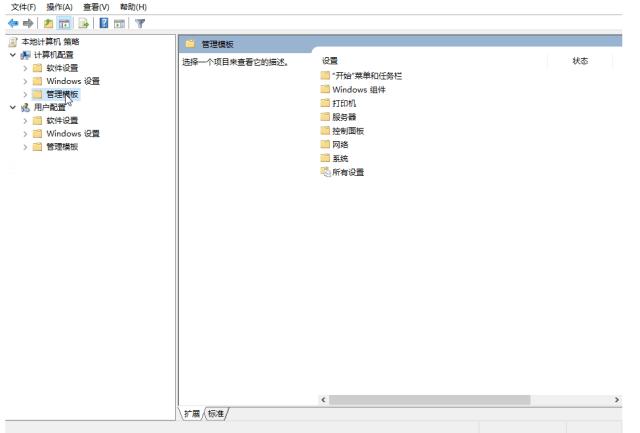Expand 管理模板 under 计算机配置
Screen dimensions: 640x433
25,94
